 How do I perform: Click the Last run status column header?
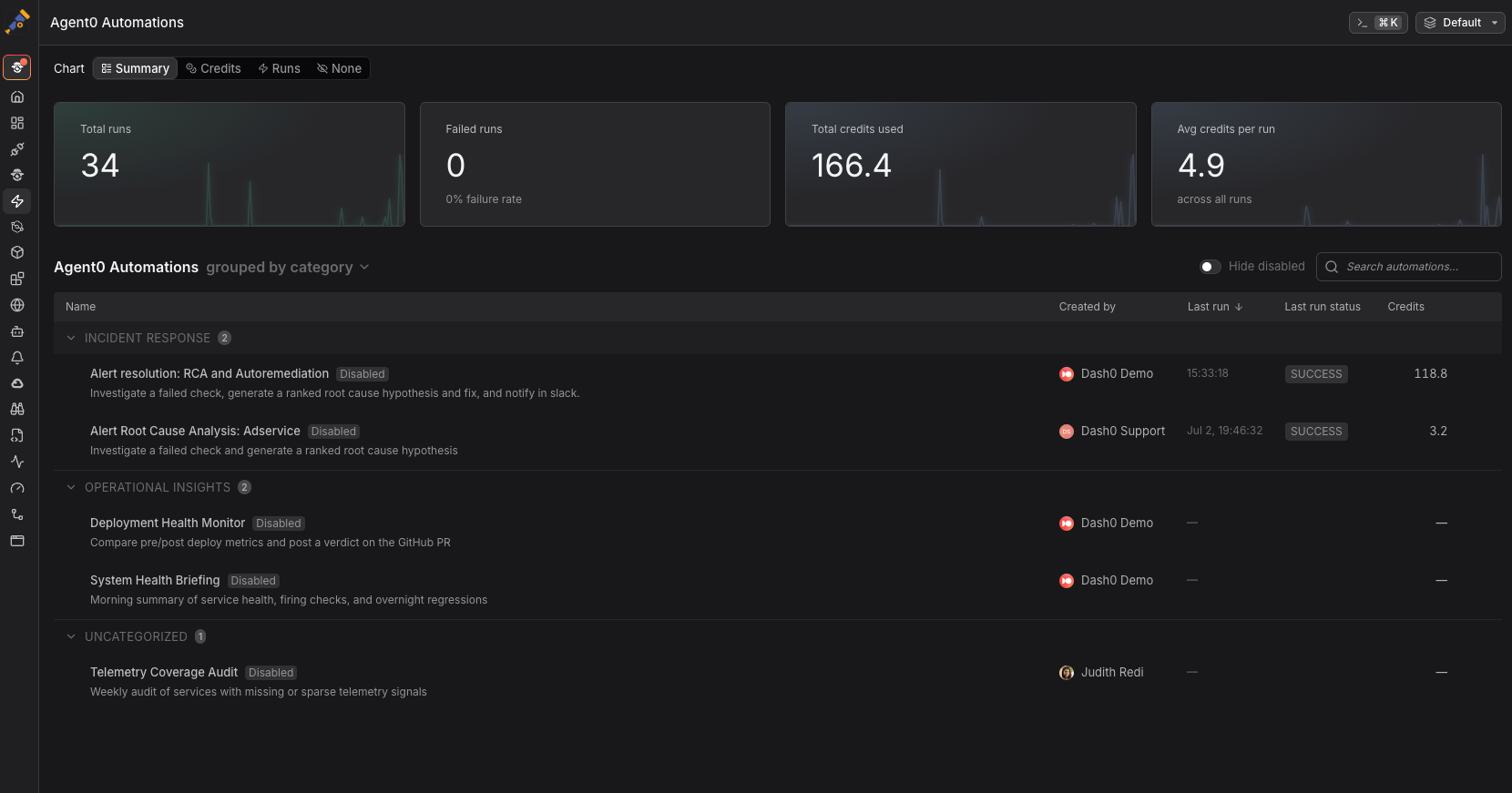click(x=1323, y=307)
